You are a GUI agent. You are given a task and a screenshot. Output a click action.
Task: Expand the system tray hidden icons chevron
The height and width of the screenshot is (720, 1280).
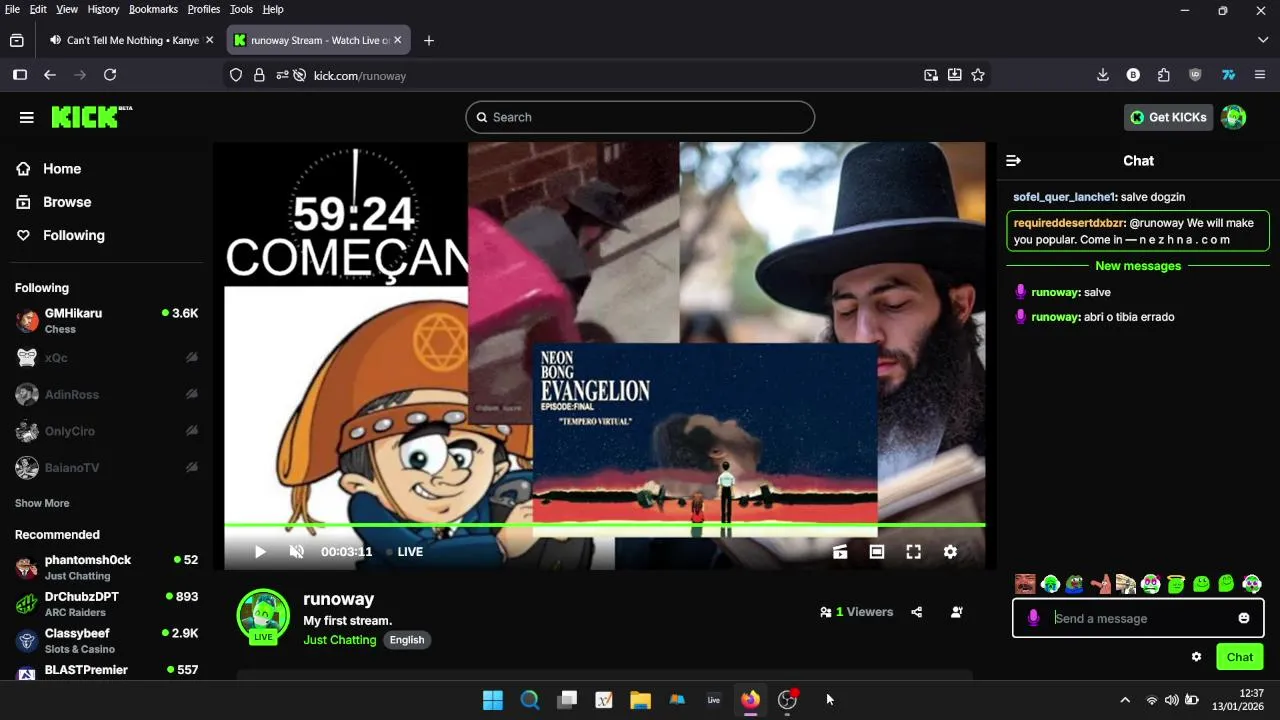tap(1125, 700)
